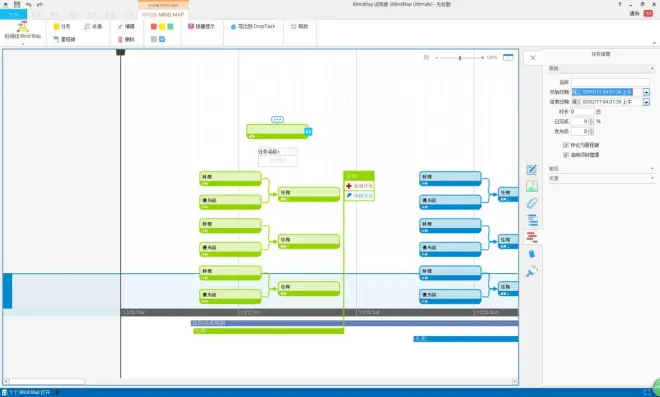Click the pencil Edit ribbon button
Image resolution: width=660 pixels, height=397 pixels.
coord(126,27)
